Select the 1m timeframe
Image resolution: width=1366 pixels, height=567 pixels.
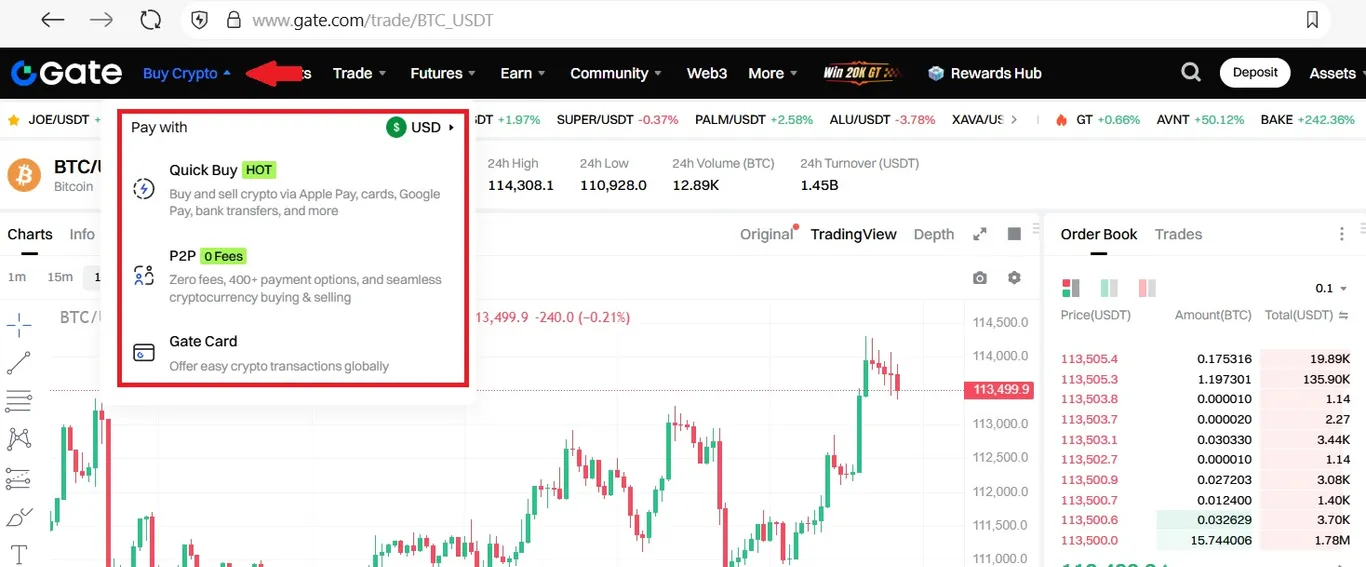[x=17, y=277]
